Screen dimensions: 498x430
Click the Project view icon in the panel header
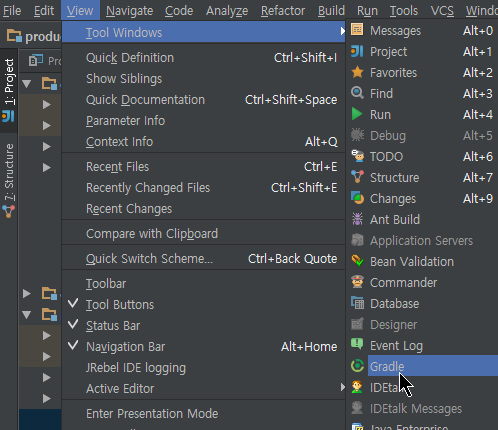36,60
